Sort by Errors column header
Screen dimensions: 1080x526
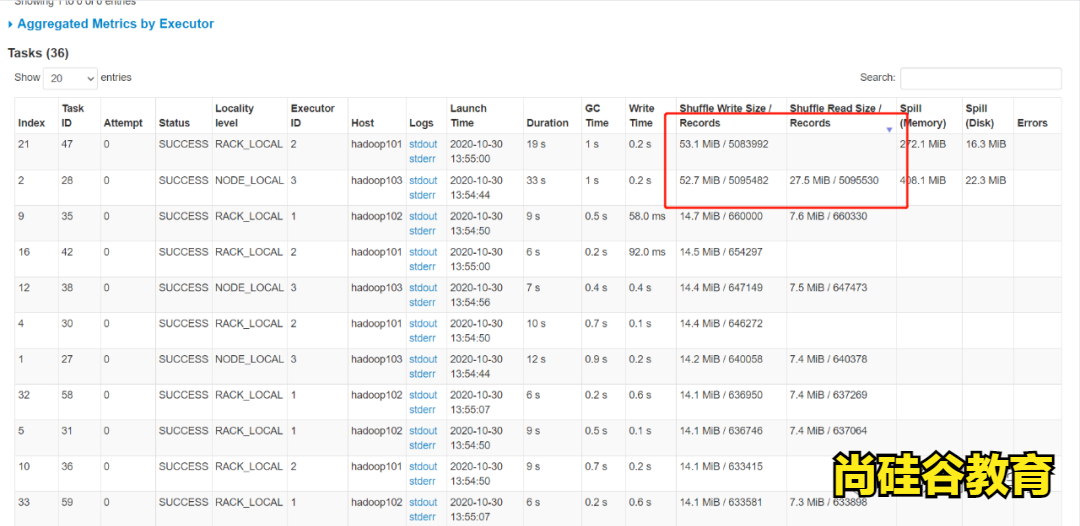coord(1032,123)
